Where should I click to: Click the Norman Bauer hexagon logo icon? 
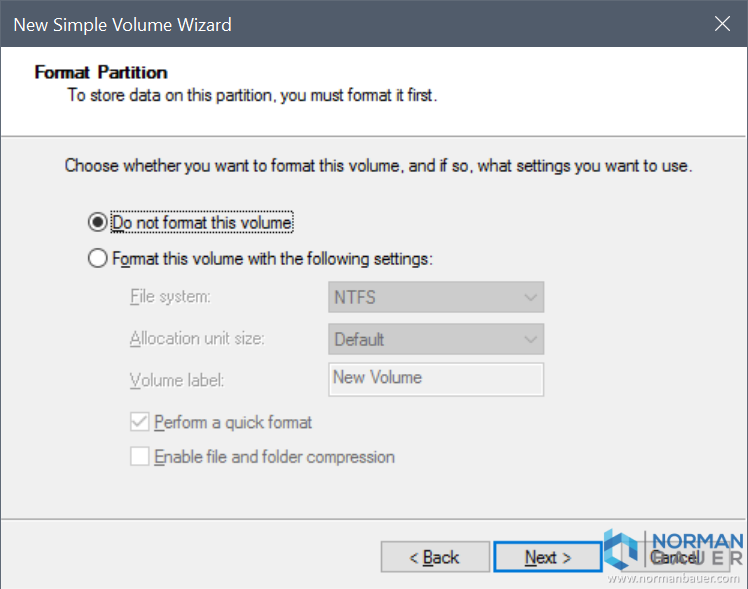tap(621, 550)
